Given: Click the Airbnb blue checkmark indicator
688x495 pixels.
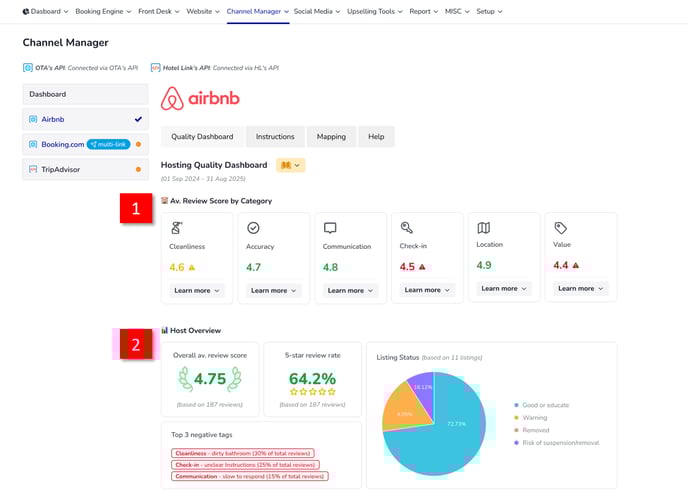Looking at the screenshot, I should (138, 119).
